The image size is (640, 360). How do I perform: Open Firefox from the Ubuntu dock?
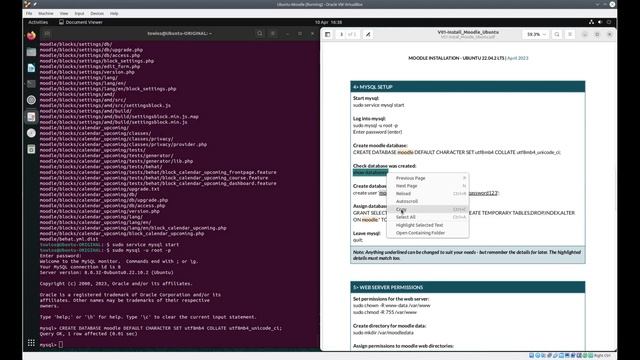31,36
